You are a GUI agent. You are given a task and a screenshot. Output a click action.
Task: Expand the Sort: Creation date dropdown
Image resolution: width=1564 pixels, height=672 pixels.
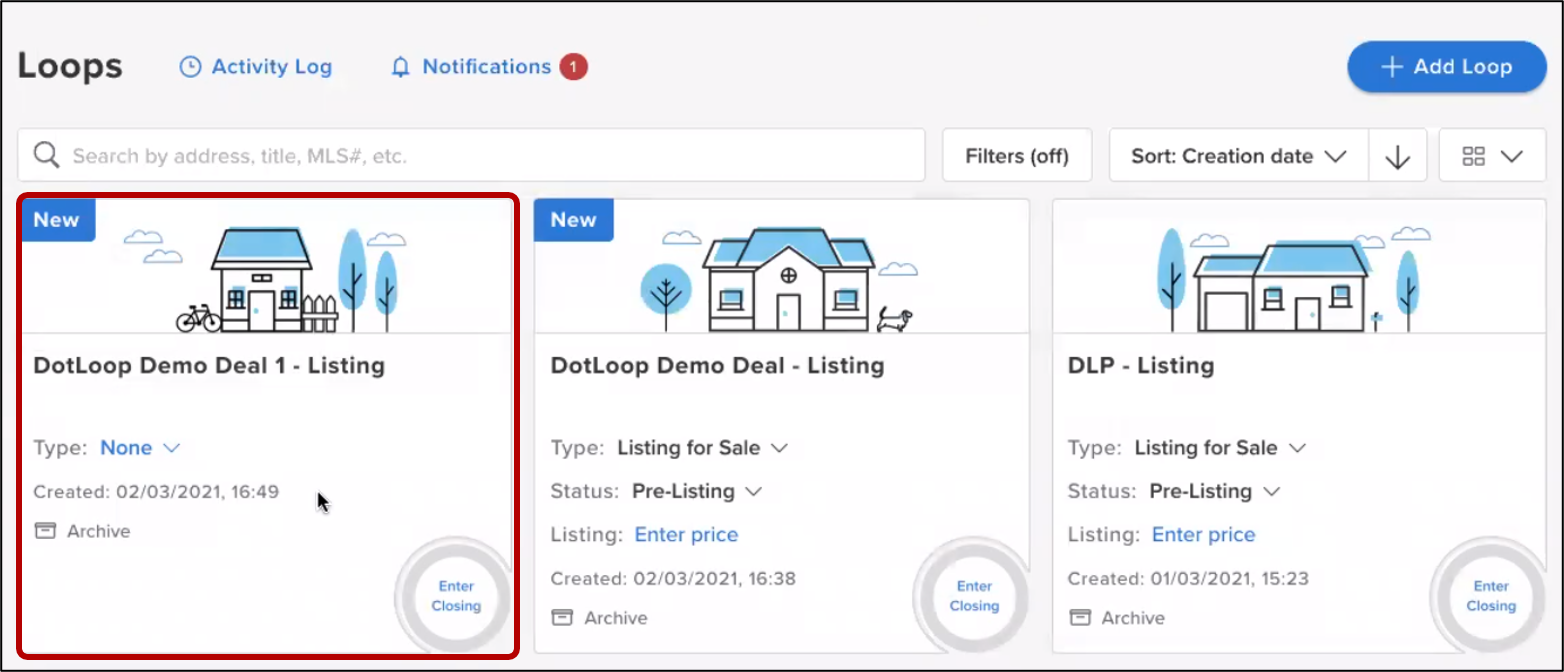tap(1239, 156)
